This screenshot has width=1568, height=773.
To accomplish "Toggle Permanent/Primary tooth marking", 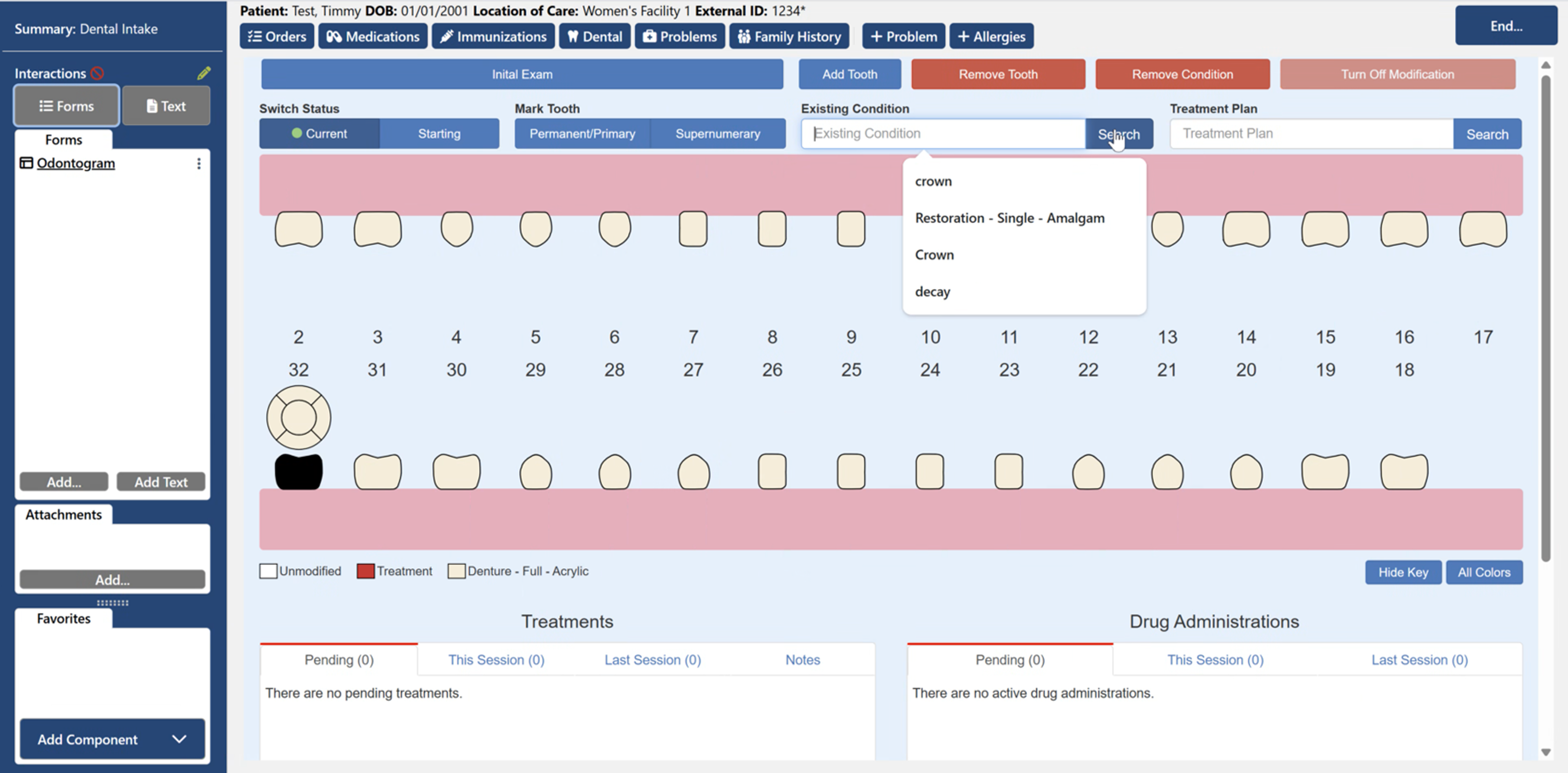I will [x=582, y=133].
